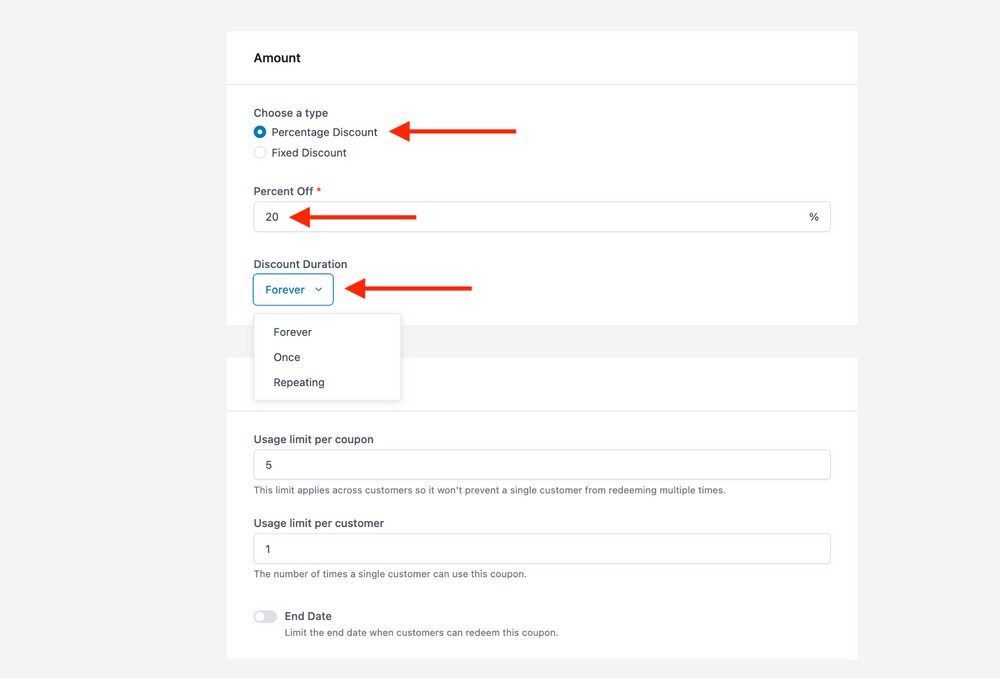This screenshot has width=1000, height=678.
Task: Select Repeating in the duration menu
Action: (299, 382)
